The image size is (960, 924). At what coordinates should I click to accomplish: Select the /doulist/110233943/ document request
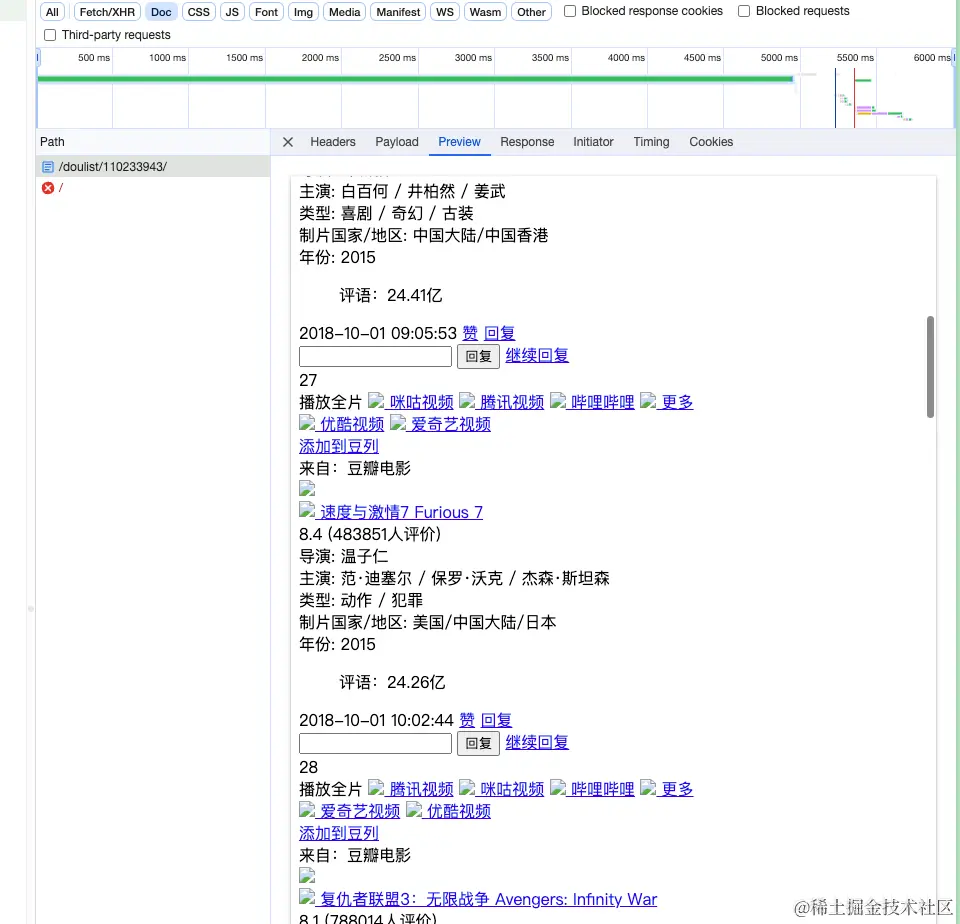152,167
